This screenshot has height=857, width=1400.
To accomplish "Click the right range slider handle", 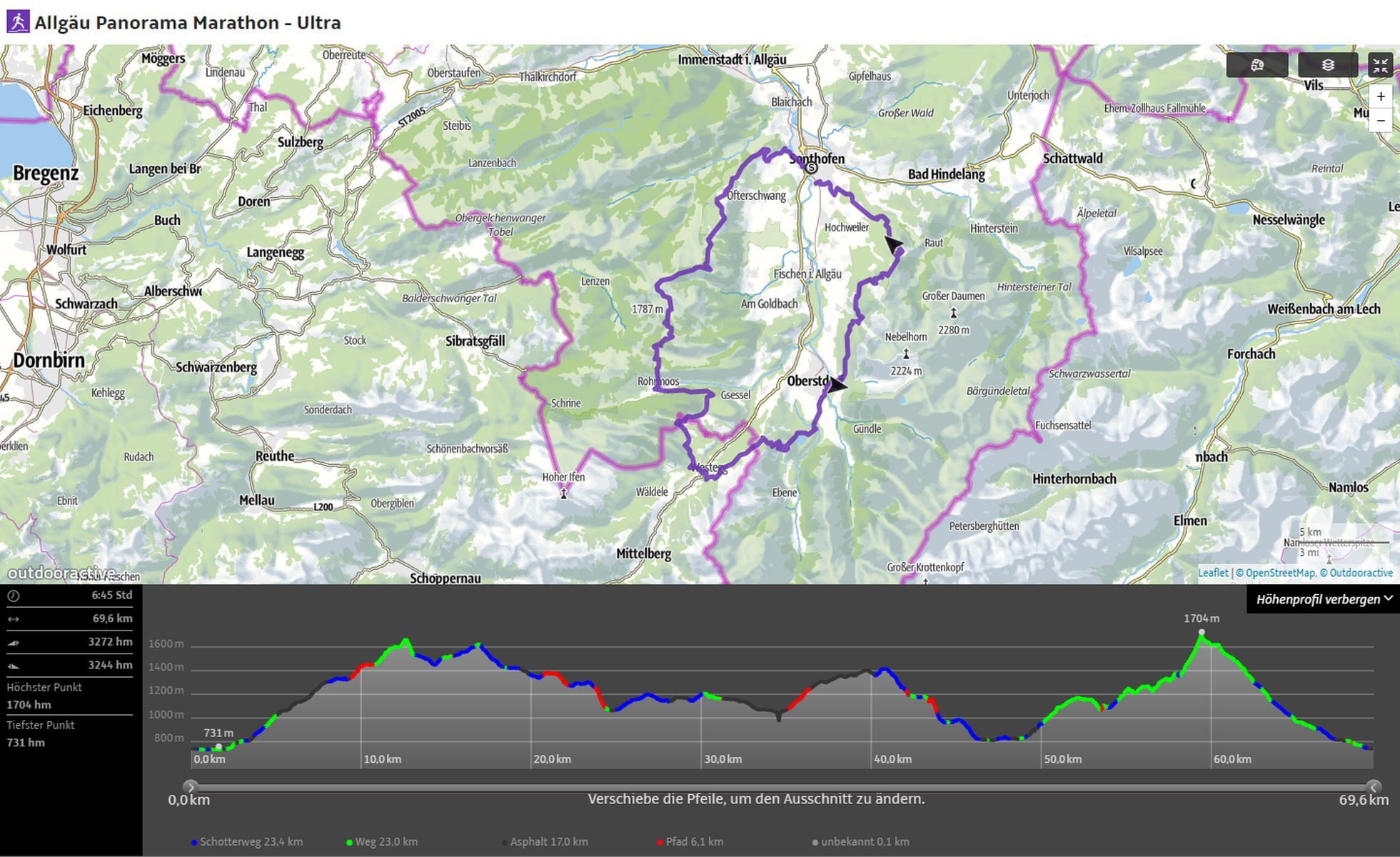I will pos(1374,787).
